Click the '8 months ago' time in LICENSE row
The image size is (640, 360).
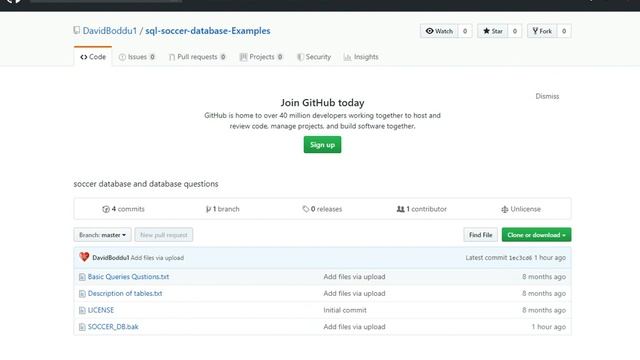[544, 310]
